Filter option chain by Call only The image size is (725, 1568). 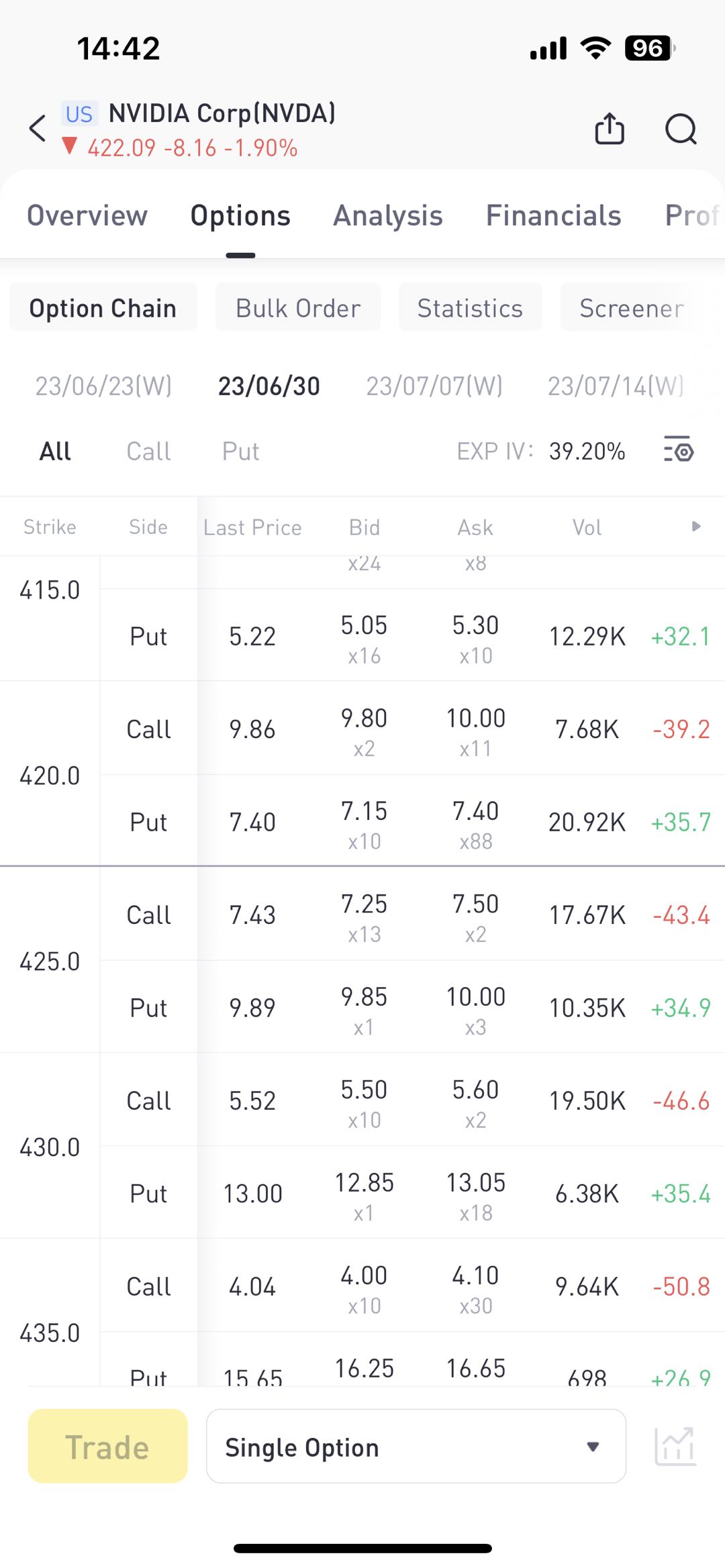point(148,452)
